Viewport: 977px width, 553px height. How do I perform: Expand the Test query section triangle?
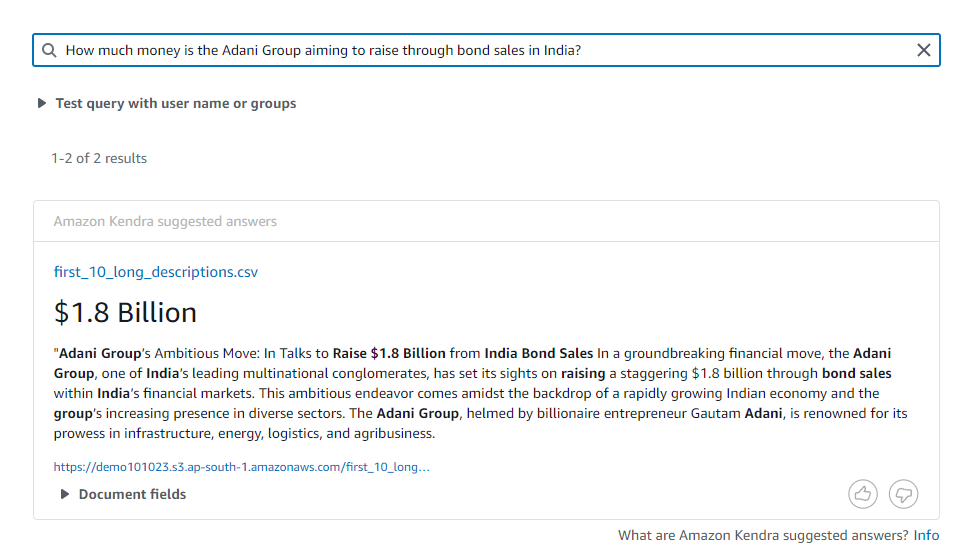point(42,103)
